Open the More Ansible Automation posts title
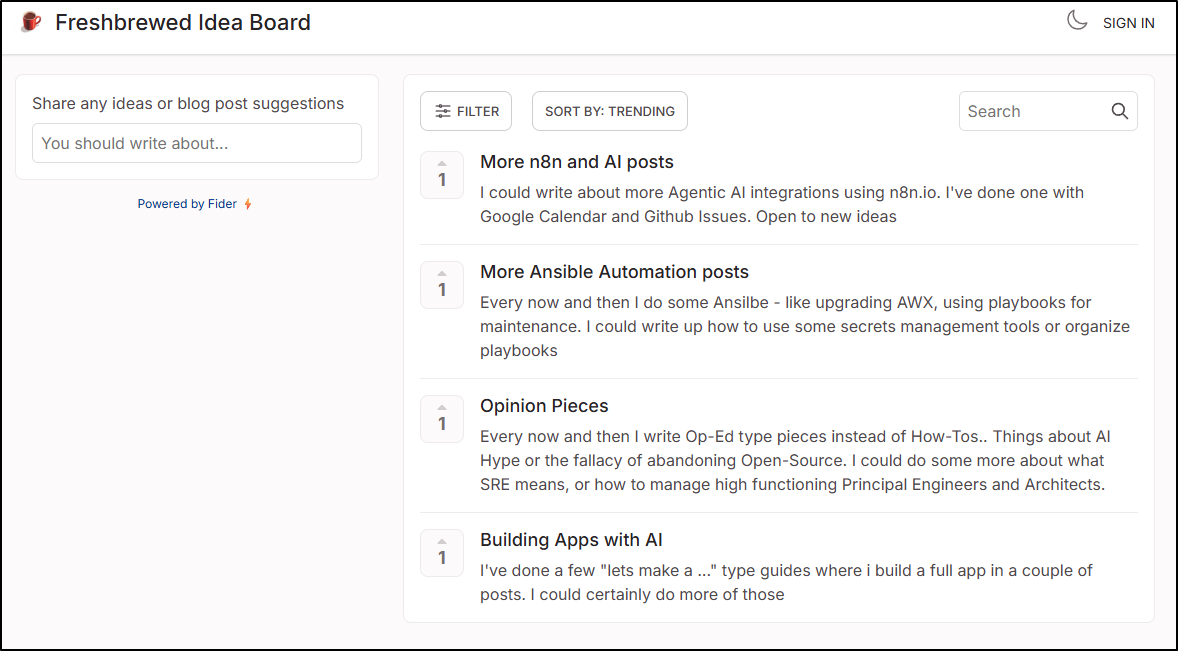 coord(614,272)
